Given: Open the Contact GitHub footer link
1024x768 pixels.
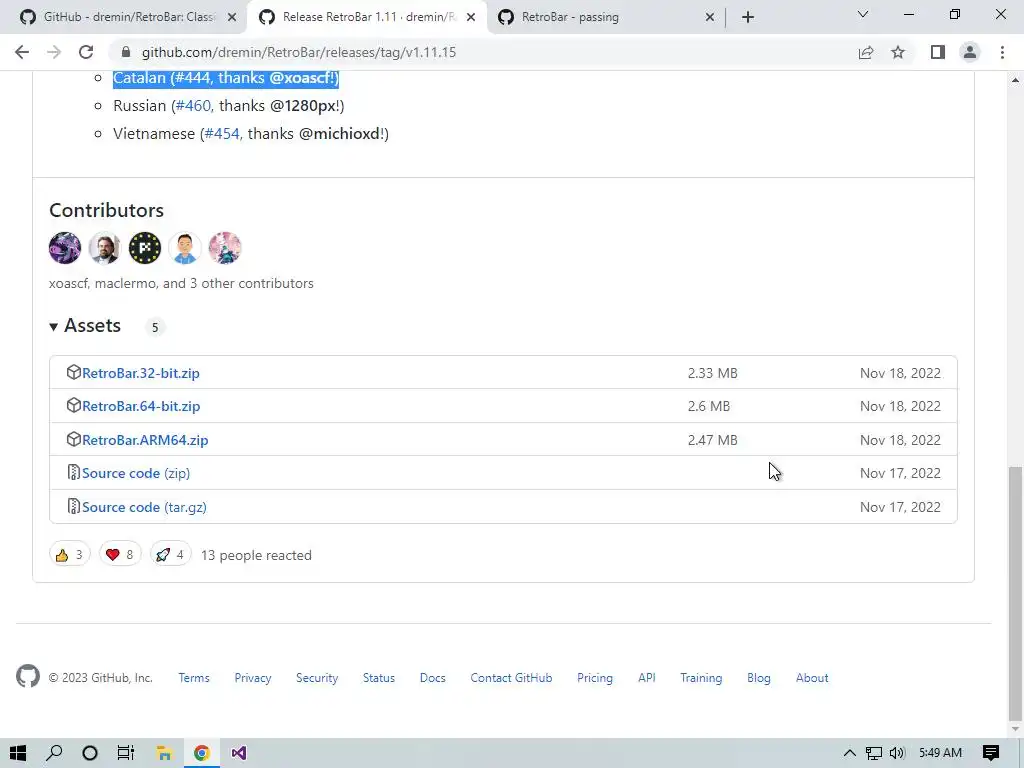Looking at the screenshot, I should pos(511,678).
